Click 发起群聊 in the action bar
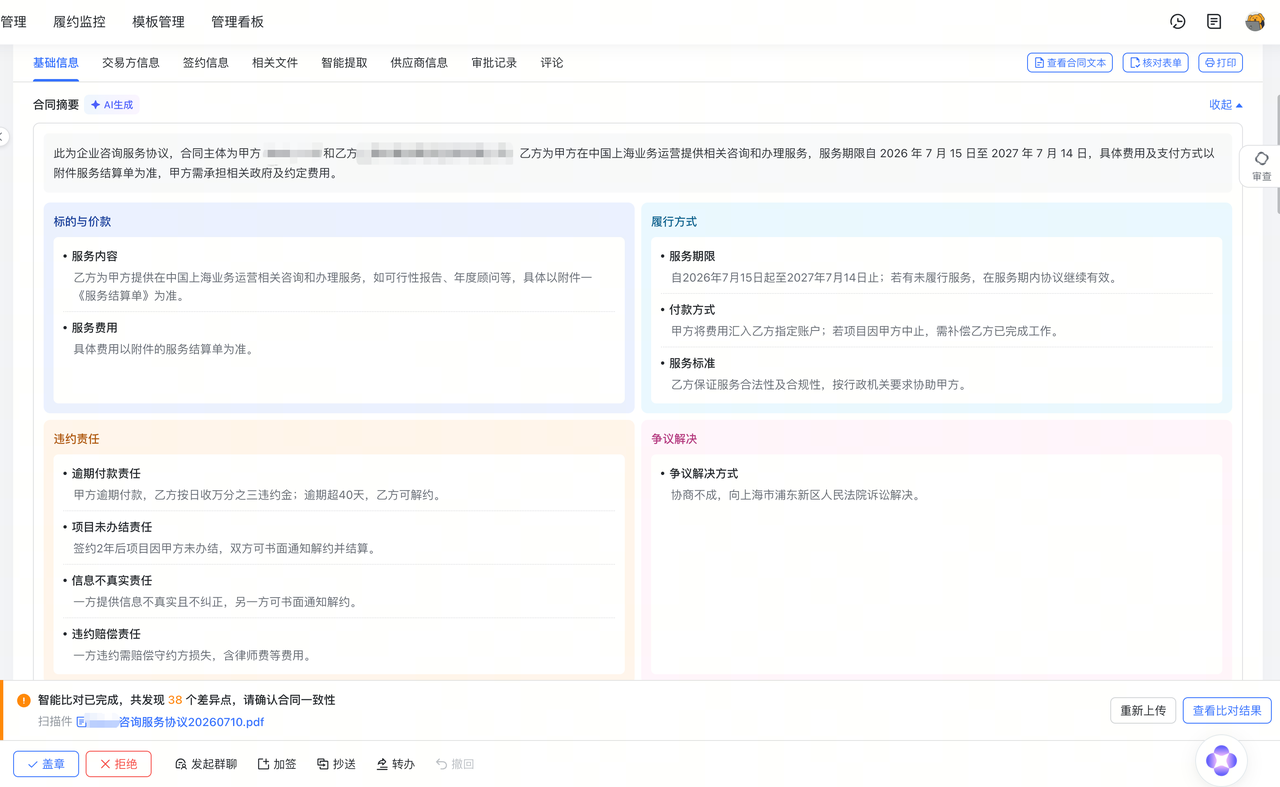The width and height of the screenshot is (1280, 787). (206, 764)
